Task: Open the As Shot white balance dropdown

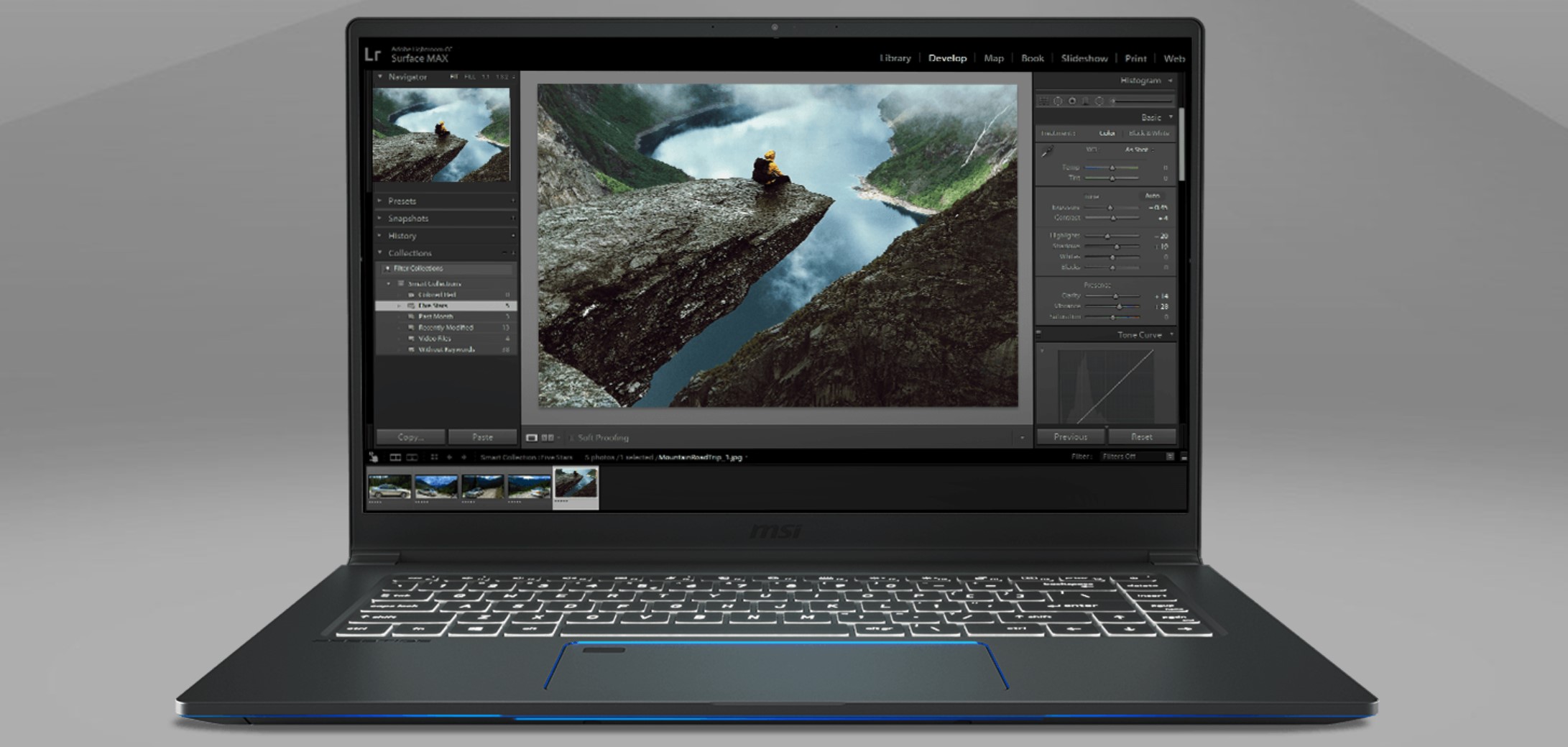Action: (1139, 150)
